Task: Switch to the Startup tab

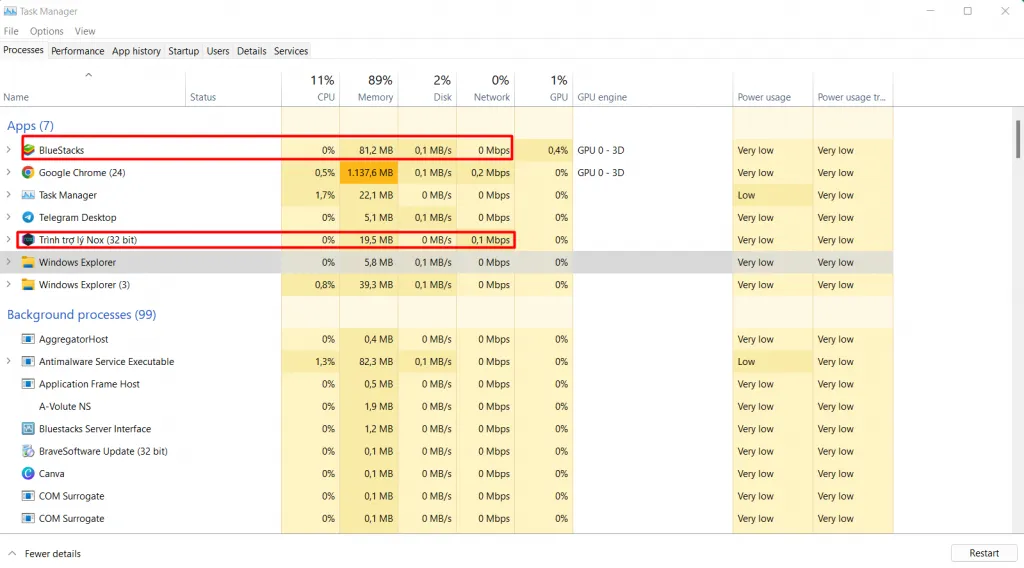Action: coord(184,51)
